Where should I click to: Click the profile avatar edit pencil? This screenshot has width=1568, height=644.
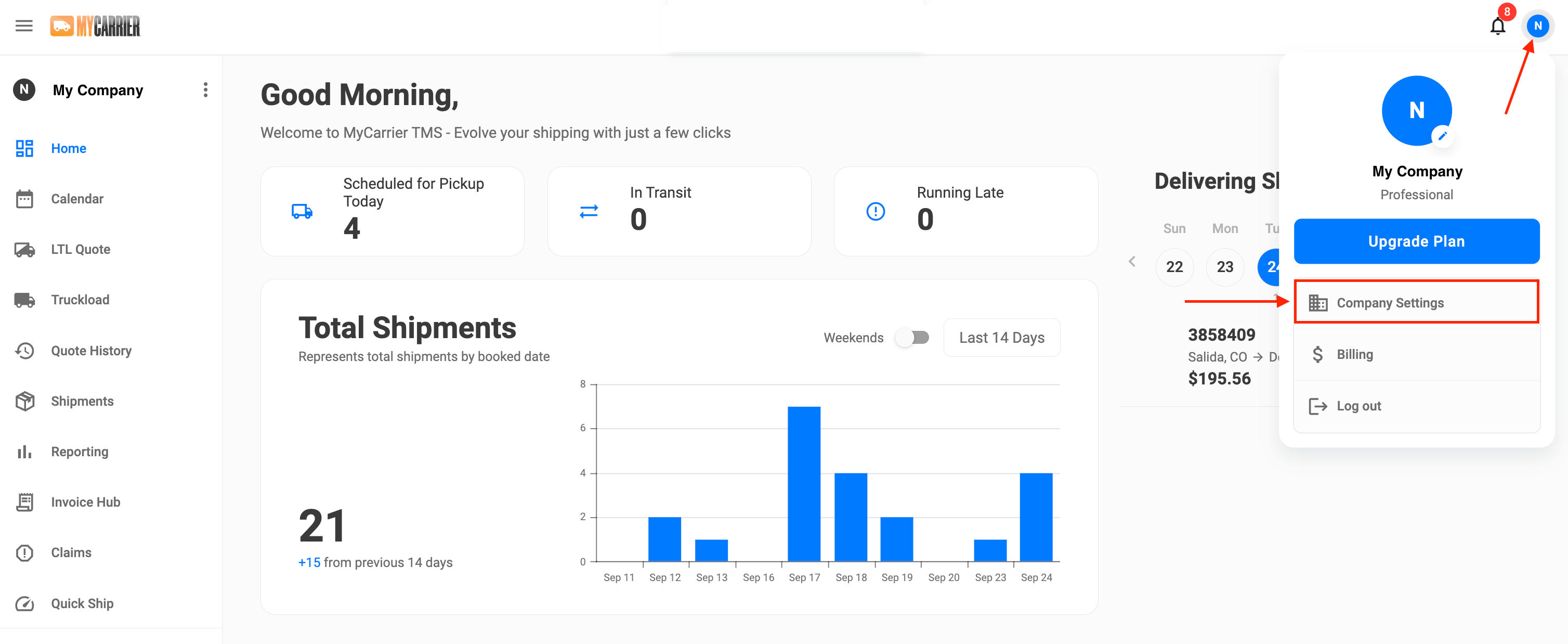(1442, 136)
